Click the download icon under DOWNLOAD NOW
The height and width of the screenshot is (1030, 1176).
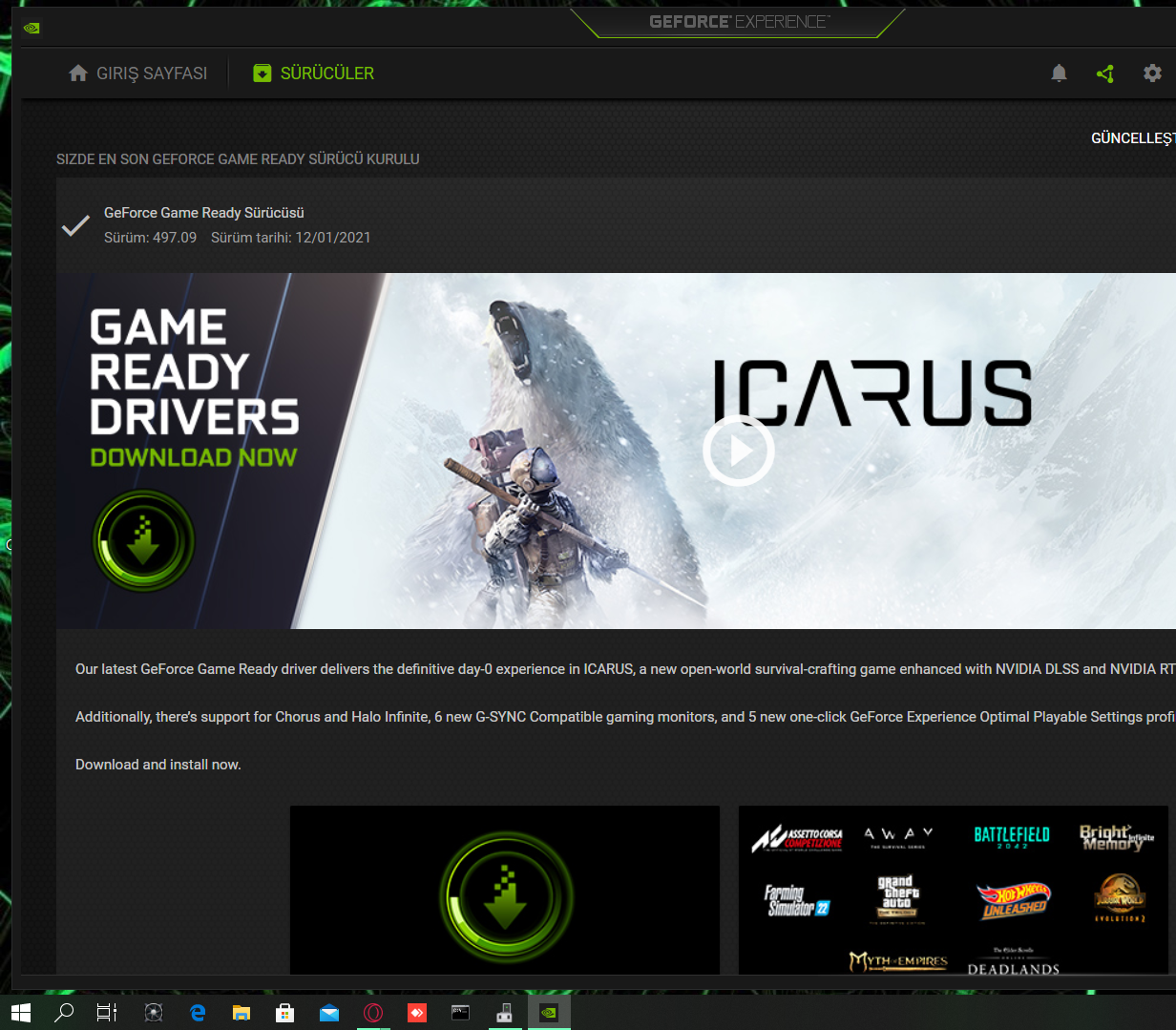point(143,541)
